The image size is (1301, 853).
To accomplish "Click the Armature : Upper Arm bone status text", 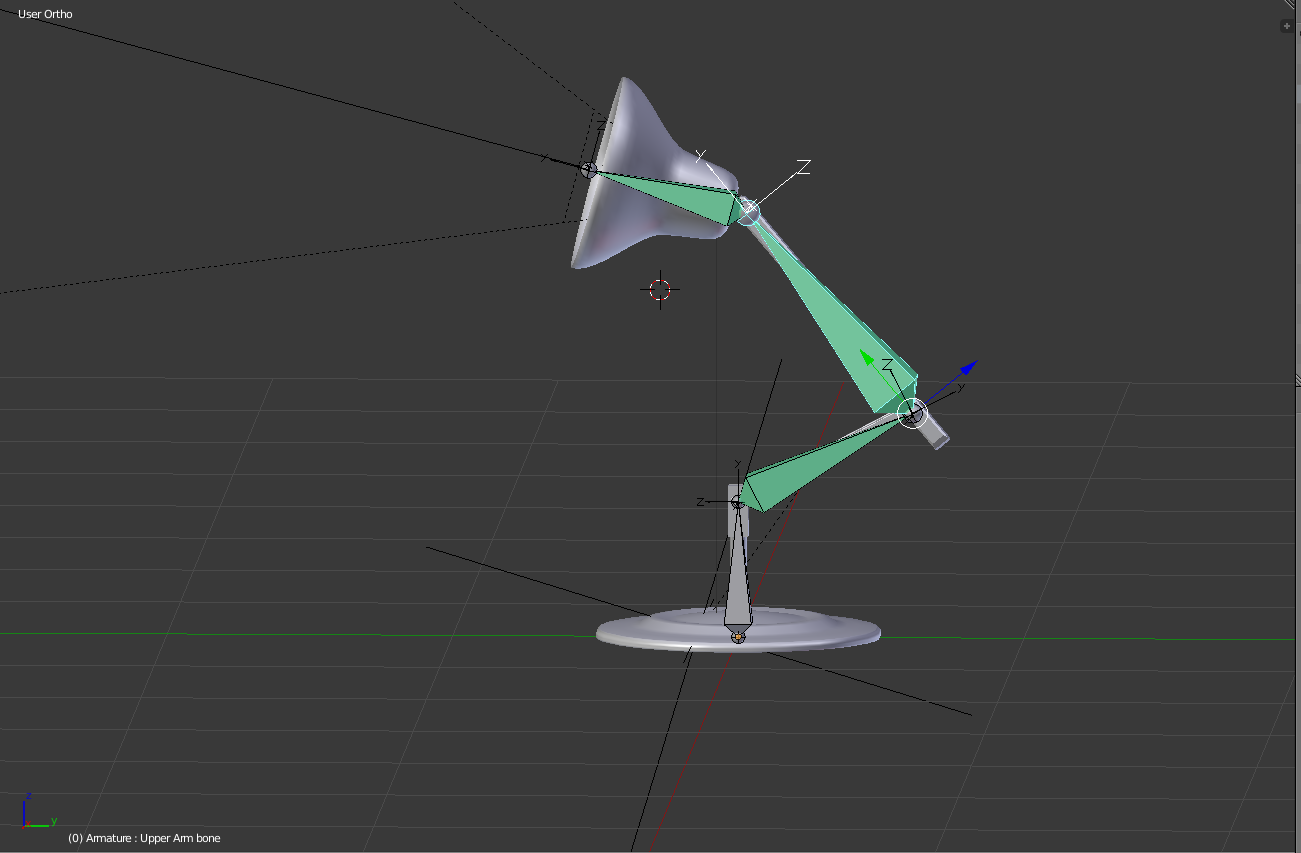I will click(x=143, y=838).
